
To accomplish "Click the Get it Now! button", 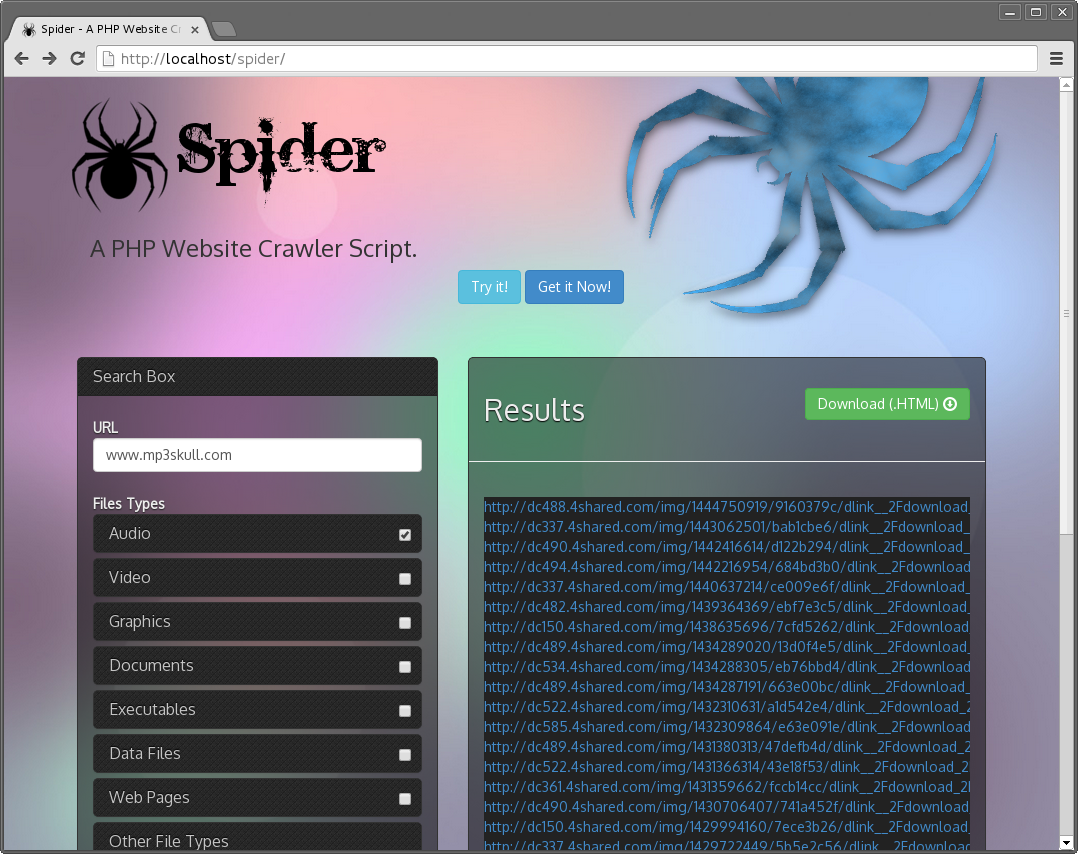I will point(574,287).
